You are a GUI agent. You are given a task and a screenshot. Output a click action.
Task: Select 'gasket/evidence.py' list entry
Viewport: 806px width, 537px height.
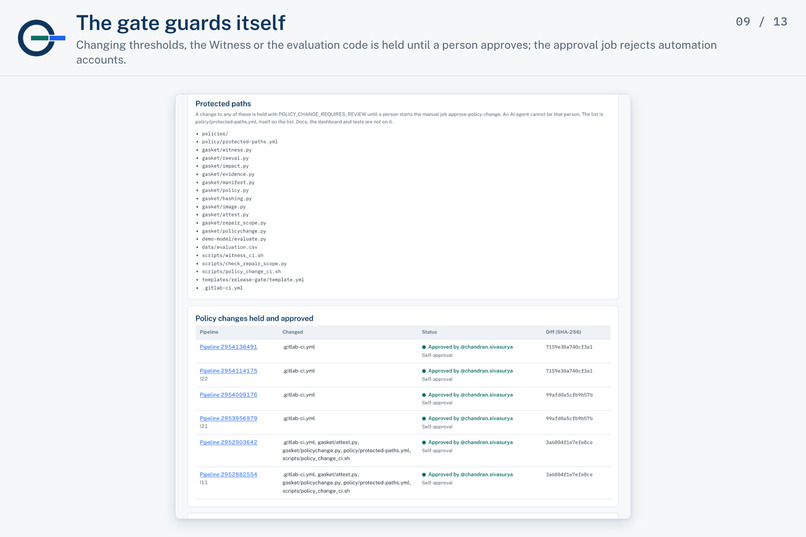pyautogui.click(x=228, y=174)
